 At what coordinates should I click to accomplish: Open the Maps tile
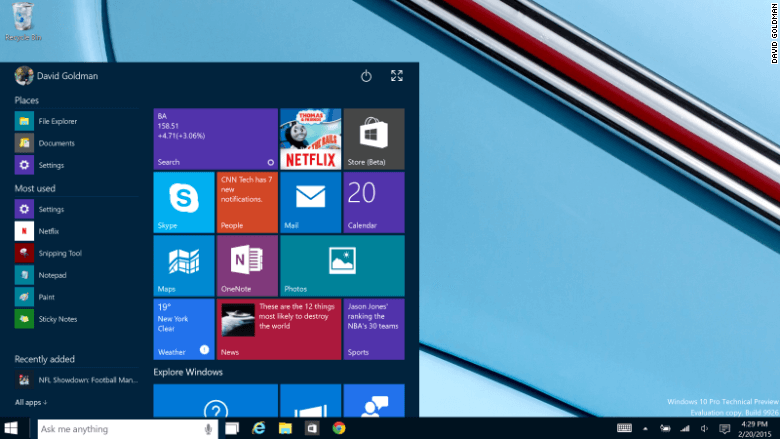[184, 266]
